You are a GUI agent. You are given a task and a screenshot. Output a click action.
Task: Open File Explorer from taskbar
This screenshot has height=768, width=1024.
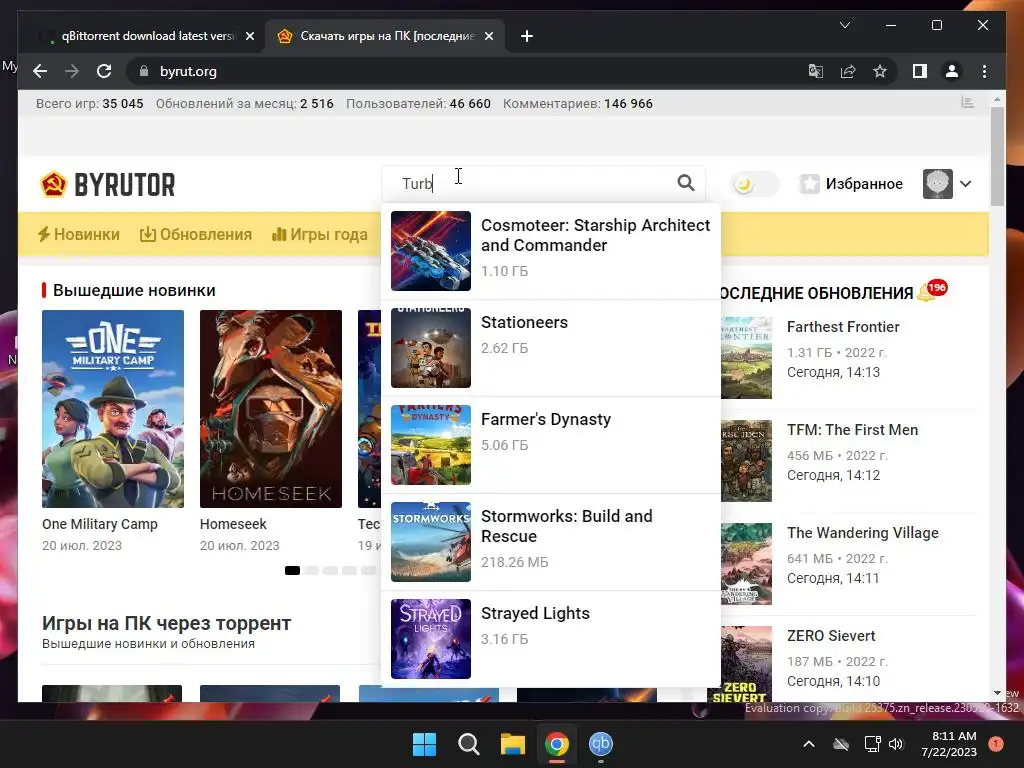coord(513,744)
